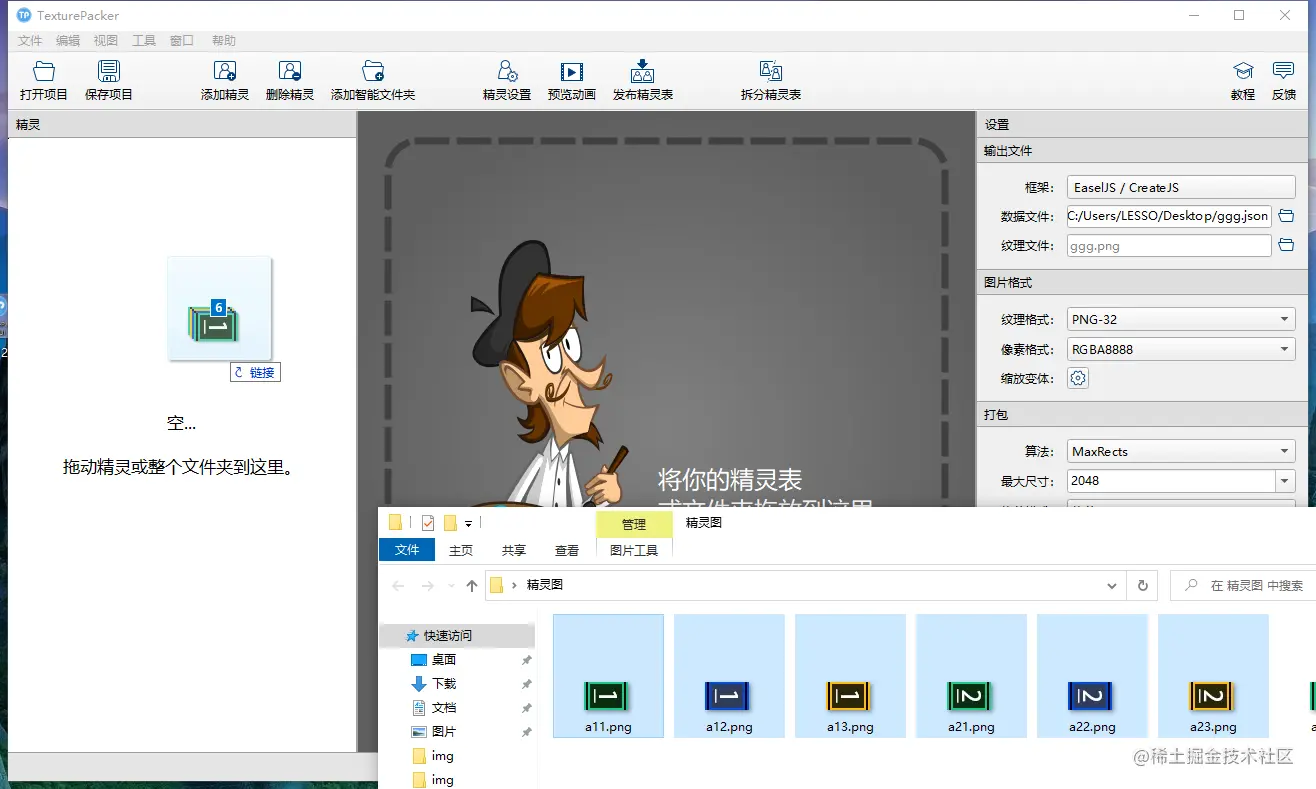Select a12.png thumbnail
This screenshot has height=789, width=1316.
point(729,676)
